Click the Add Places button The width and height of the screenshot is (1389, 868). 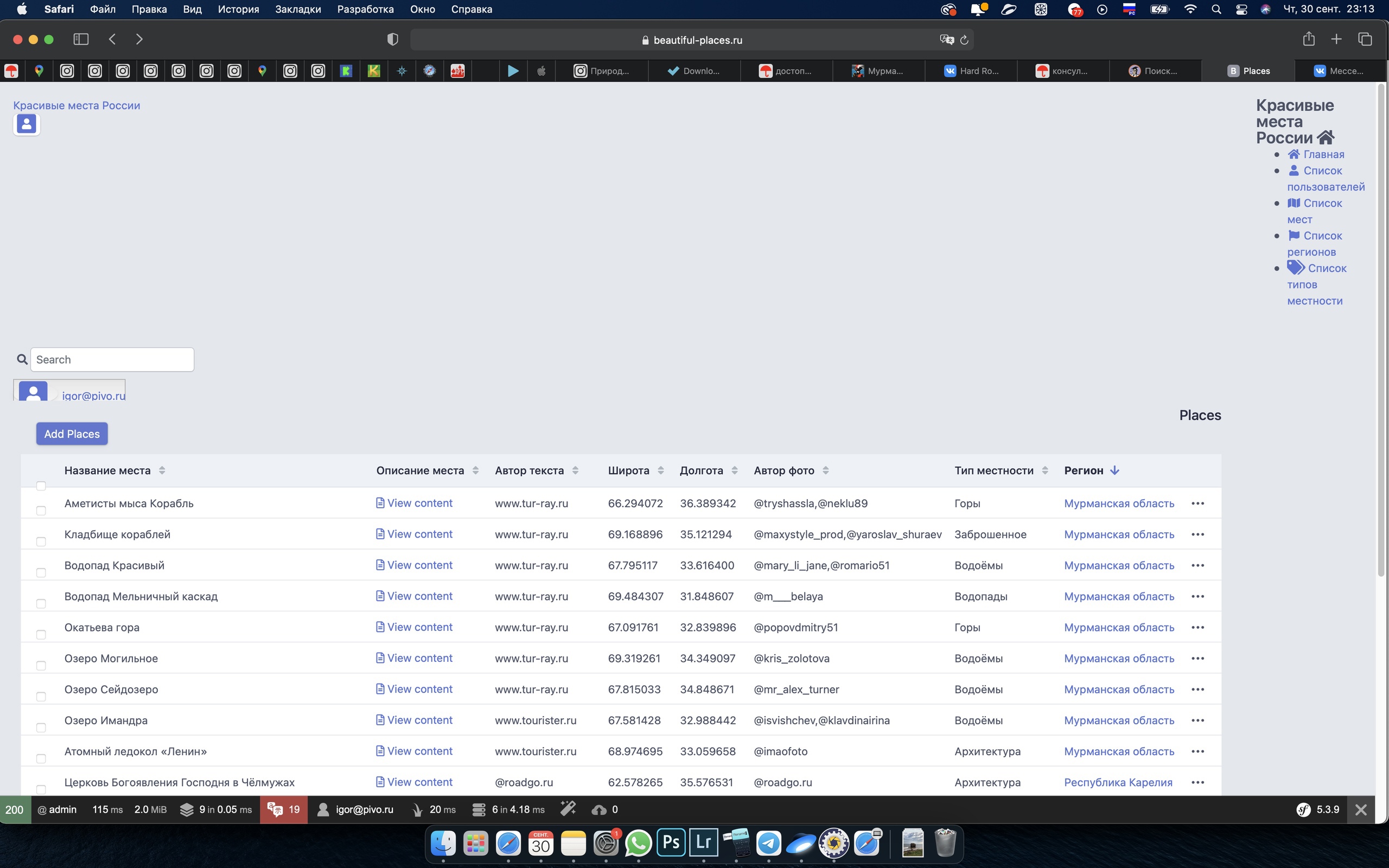point(71,433)
